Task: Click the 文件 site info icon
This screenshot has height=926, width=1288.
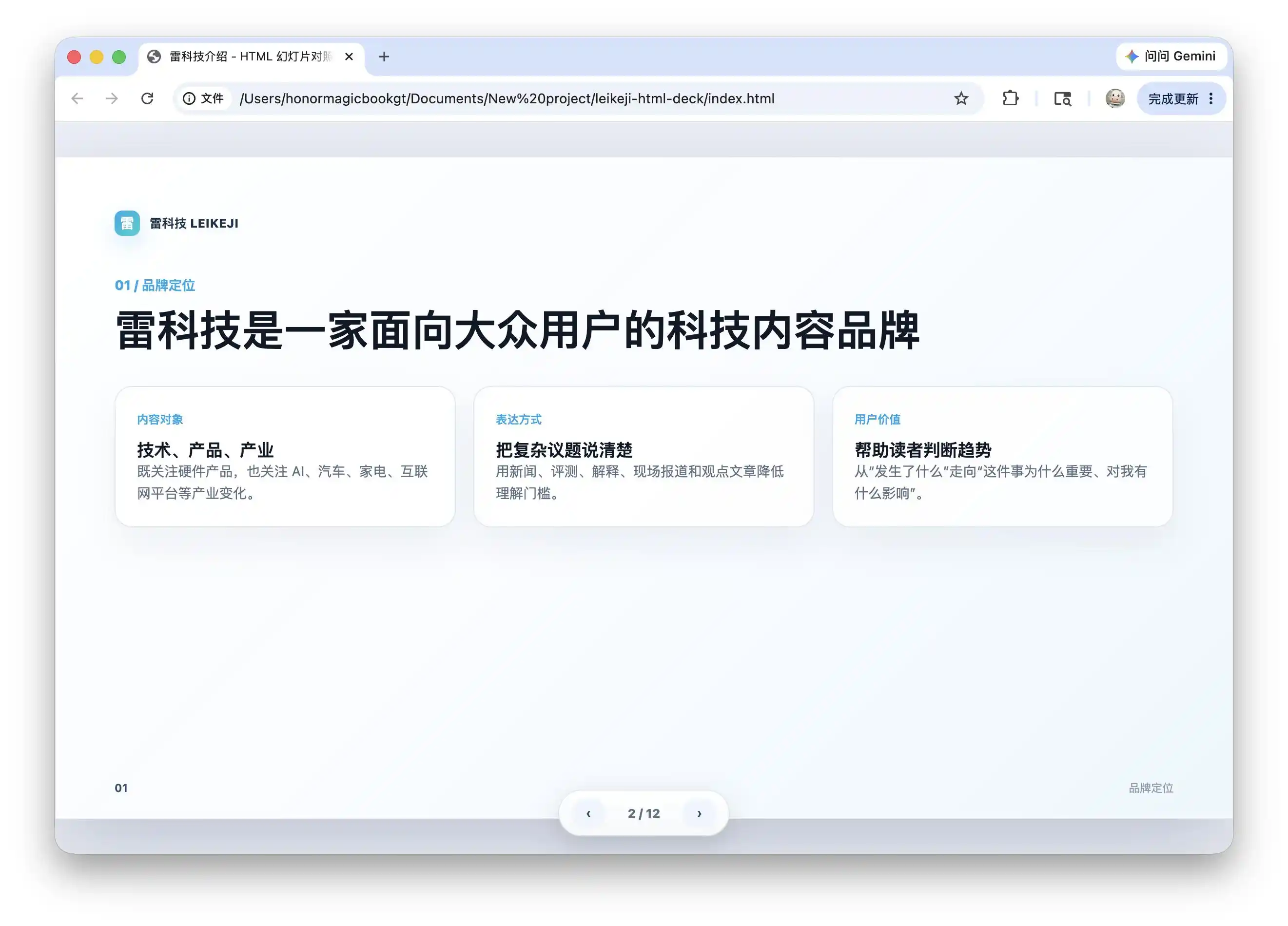Action: [203, 99]
